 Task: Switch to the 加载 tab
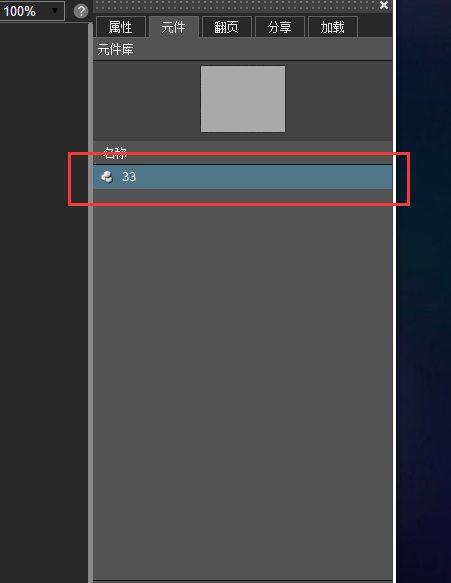pyautogui.click(x=333, y=27)
